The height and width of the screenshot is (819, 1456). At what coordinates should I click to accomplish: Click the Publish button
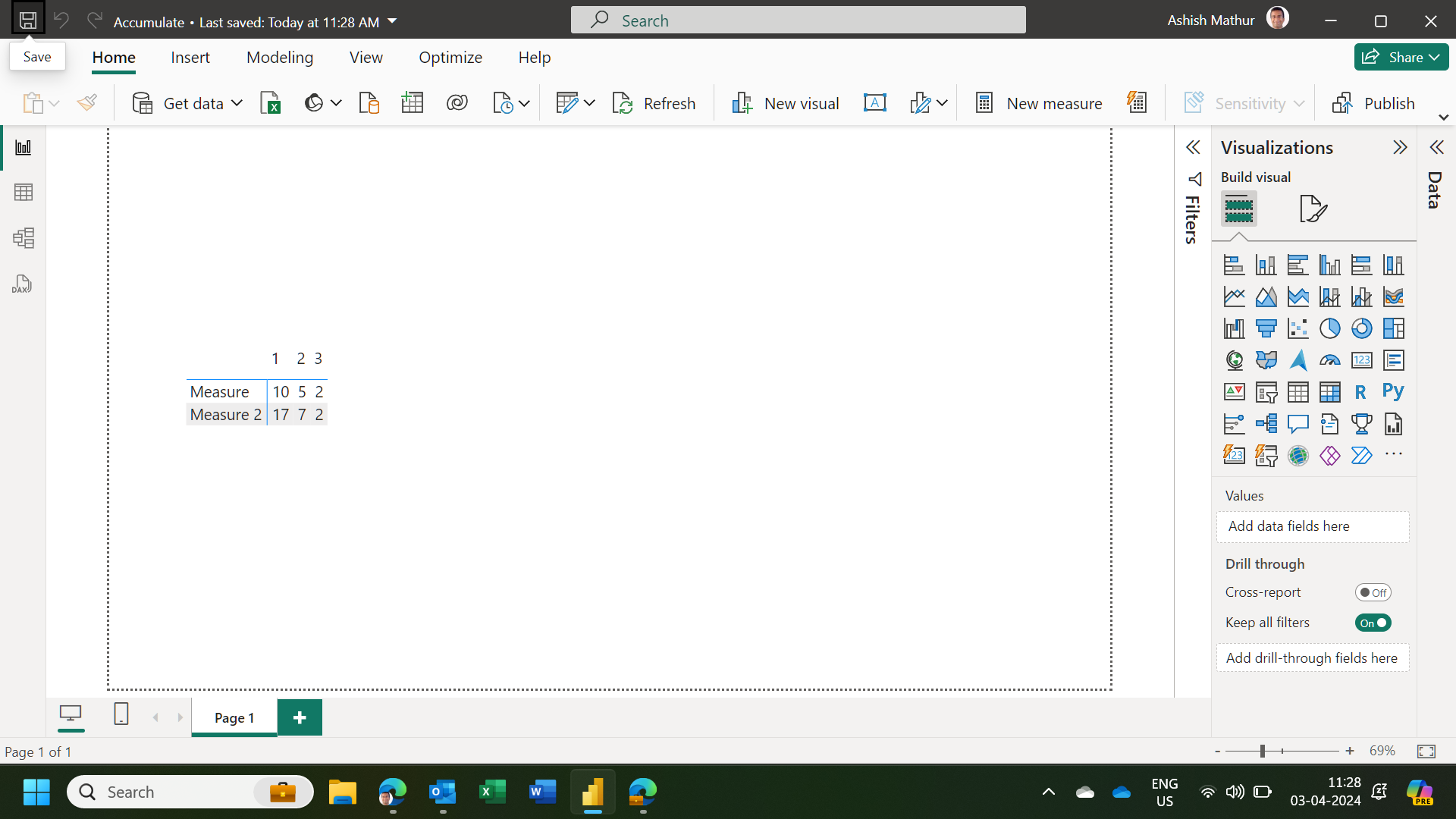tap(1373, 103)
